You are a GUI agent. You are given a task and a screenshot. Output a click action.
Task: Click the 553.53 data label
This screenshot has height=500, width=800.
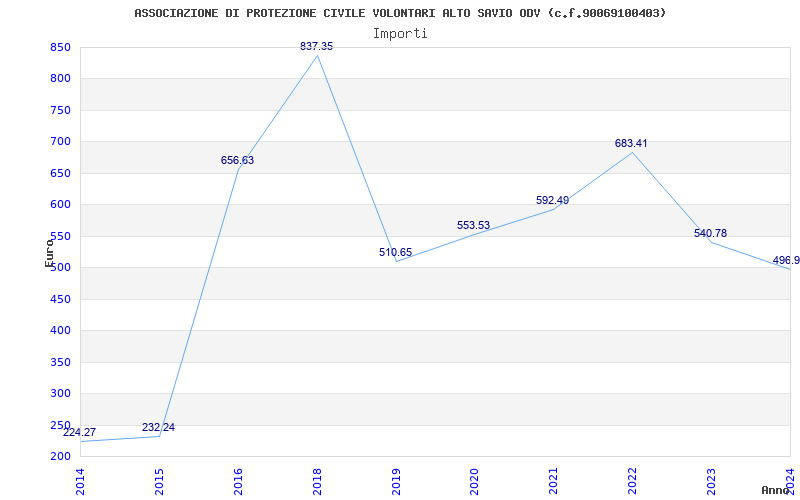click(473, 226)
